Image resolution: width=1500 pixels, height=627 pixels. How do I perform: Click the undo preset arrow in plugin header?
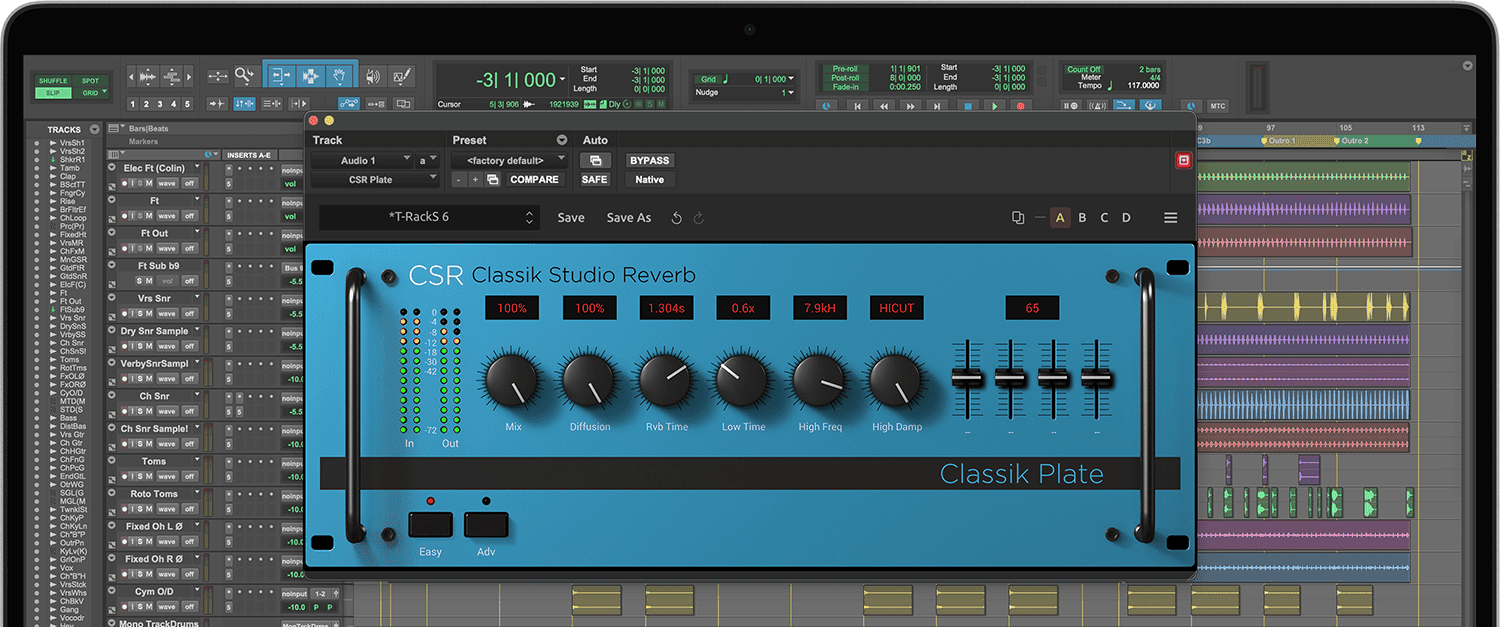(x=677, y=217)
